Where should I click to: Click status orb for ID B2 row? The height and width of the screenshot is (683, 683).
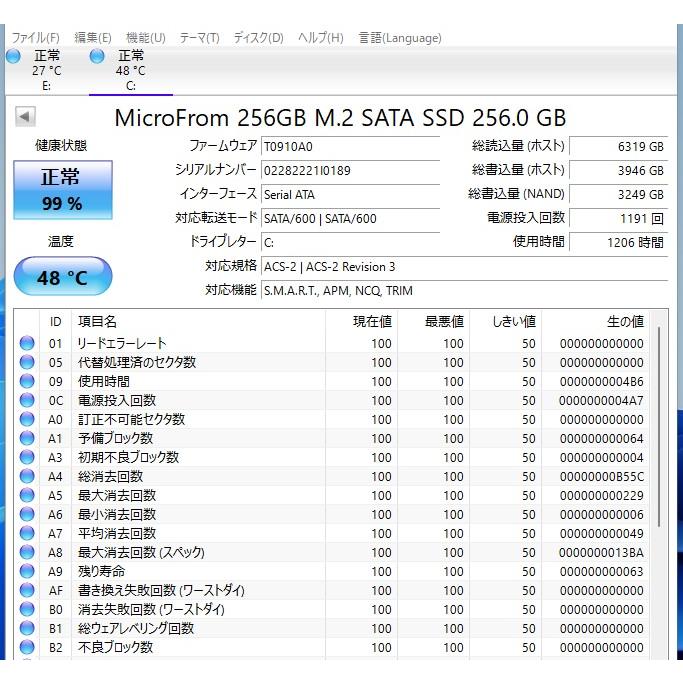[x=27, y=647]
